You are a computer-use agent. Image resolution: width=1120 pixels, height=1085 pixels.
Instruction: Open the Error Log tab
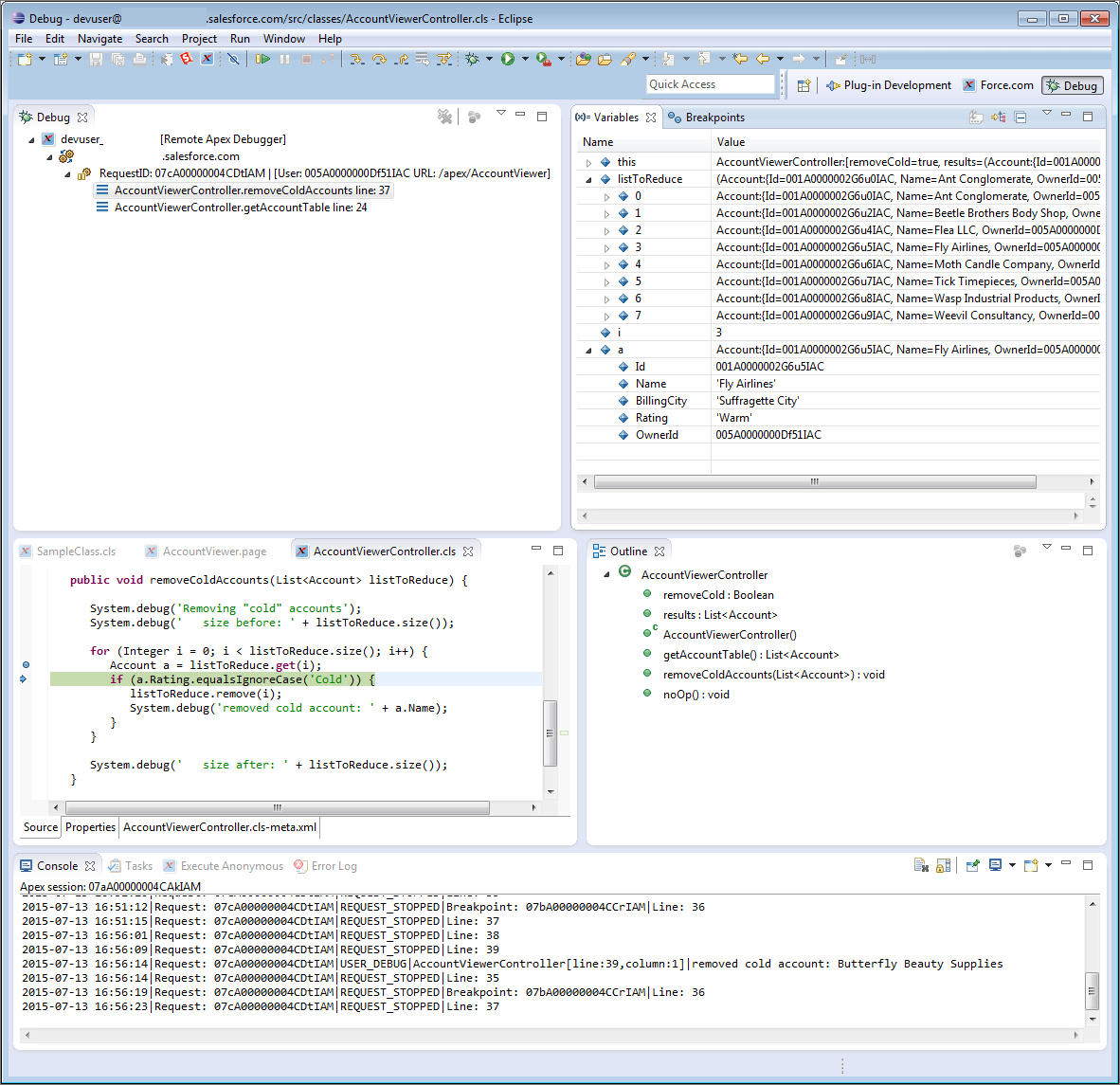[x=326, y=866]
